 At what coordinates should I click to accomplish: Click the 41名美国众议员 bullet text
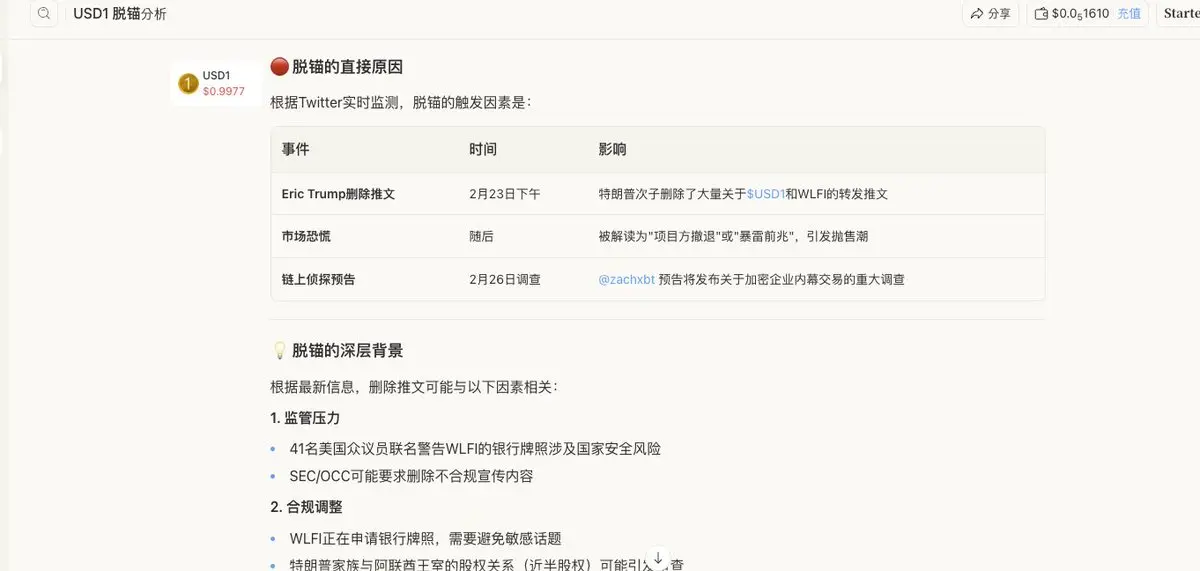[x=475, y=449]
